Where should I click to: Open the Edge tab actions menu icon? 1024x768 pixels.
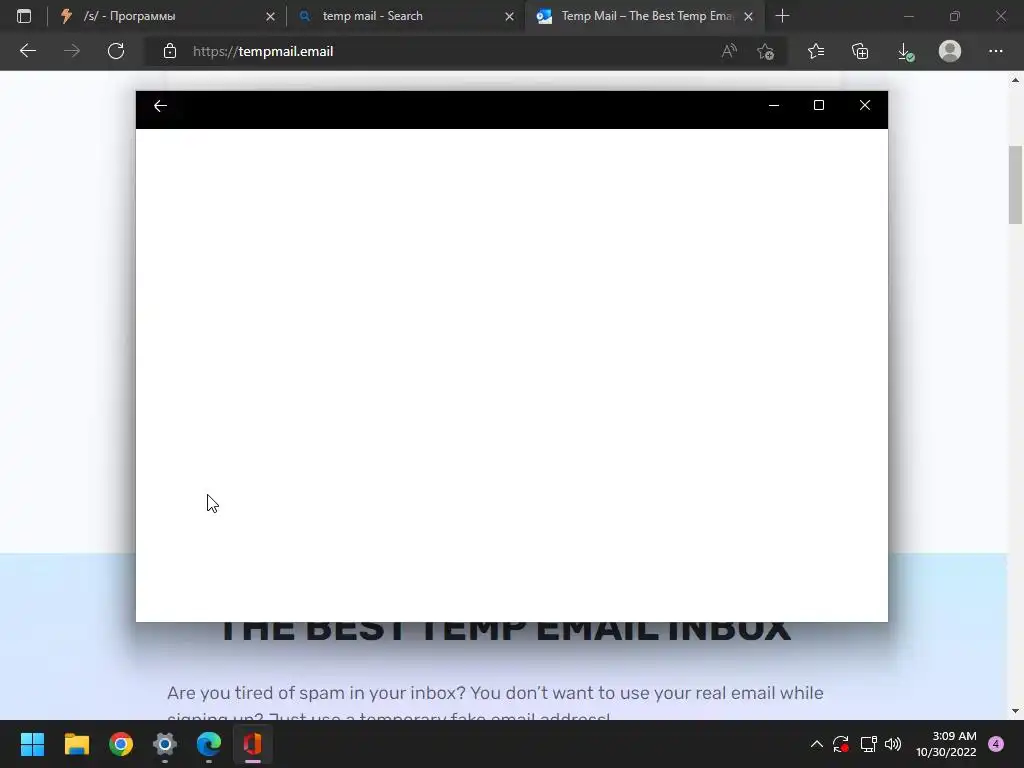tap(24, 16)
